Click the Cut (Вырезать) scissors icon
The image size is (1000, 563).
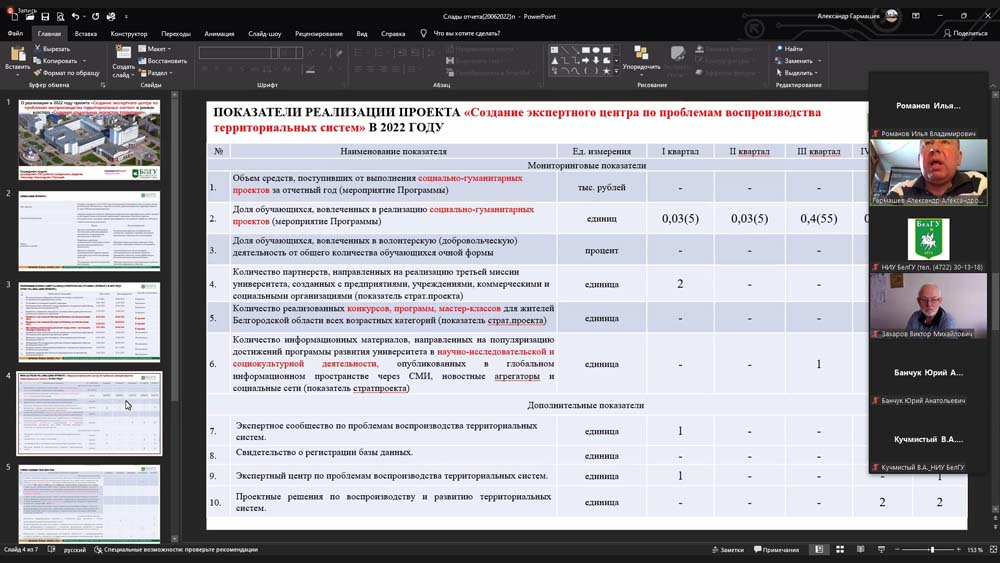click(x=37, y=48)
